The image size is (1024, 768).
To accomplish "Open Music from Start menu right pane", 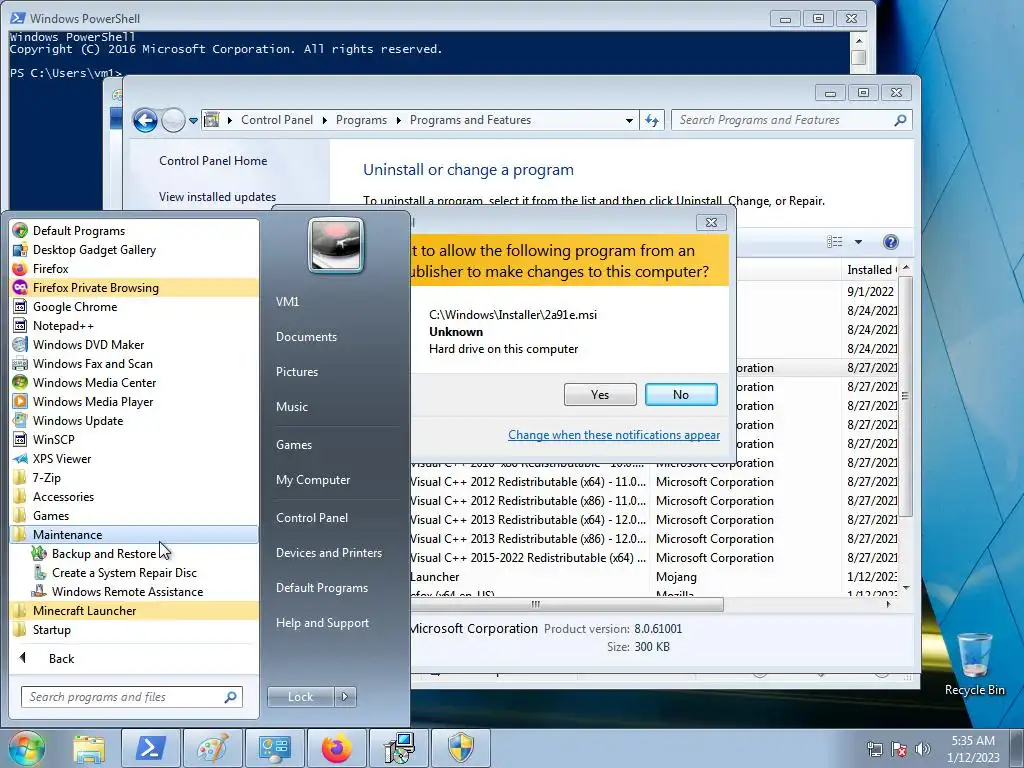I will click(291, 406).
